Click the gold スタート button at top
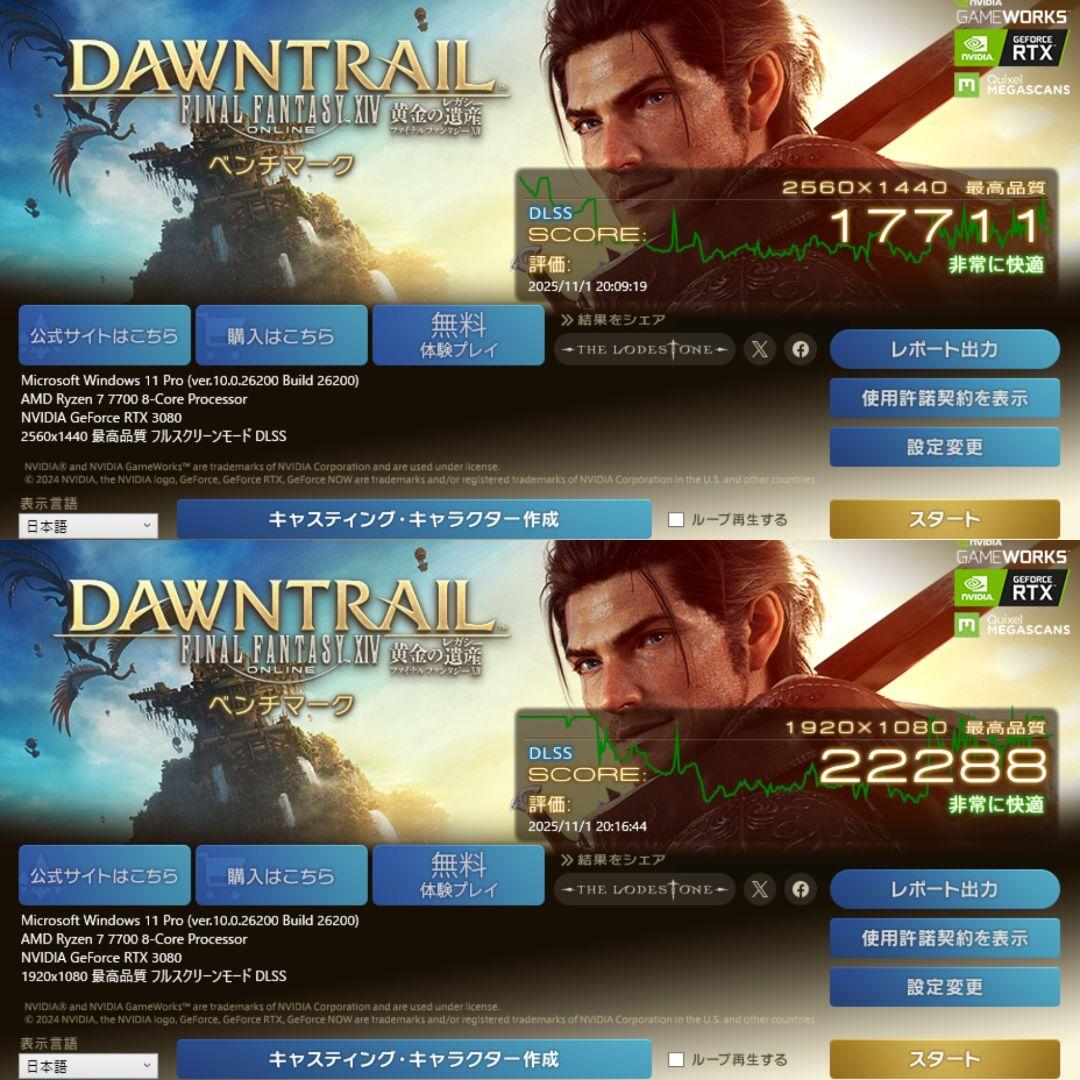The width and height of the screenshot is (1080, 1080). [x=944, y=519]
